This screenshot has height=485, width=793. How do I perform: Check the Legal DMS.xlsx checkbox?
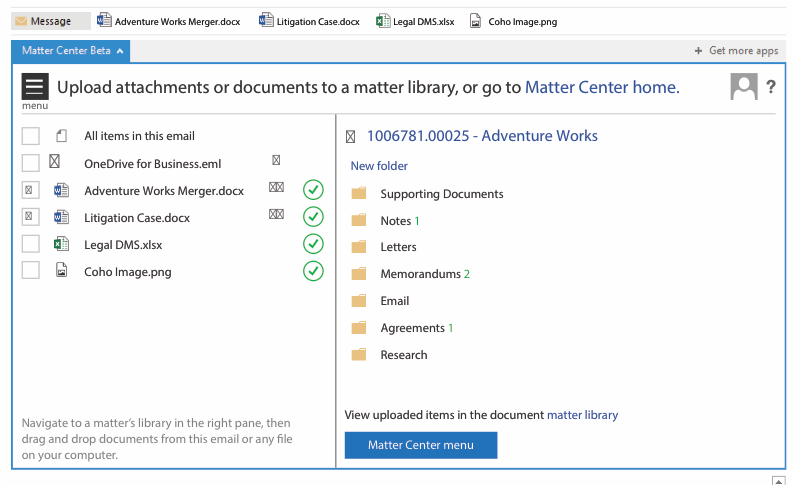click(30, 244)
